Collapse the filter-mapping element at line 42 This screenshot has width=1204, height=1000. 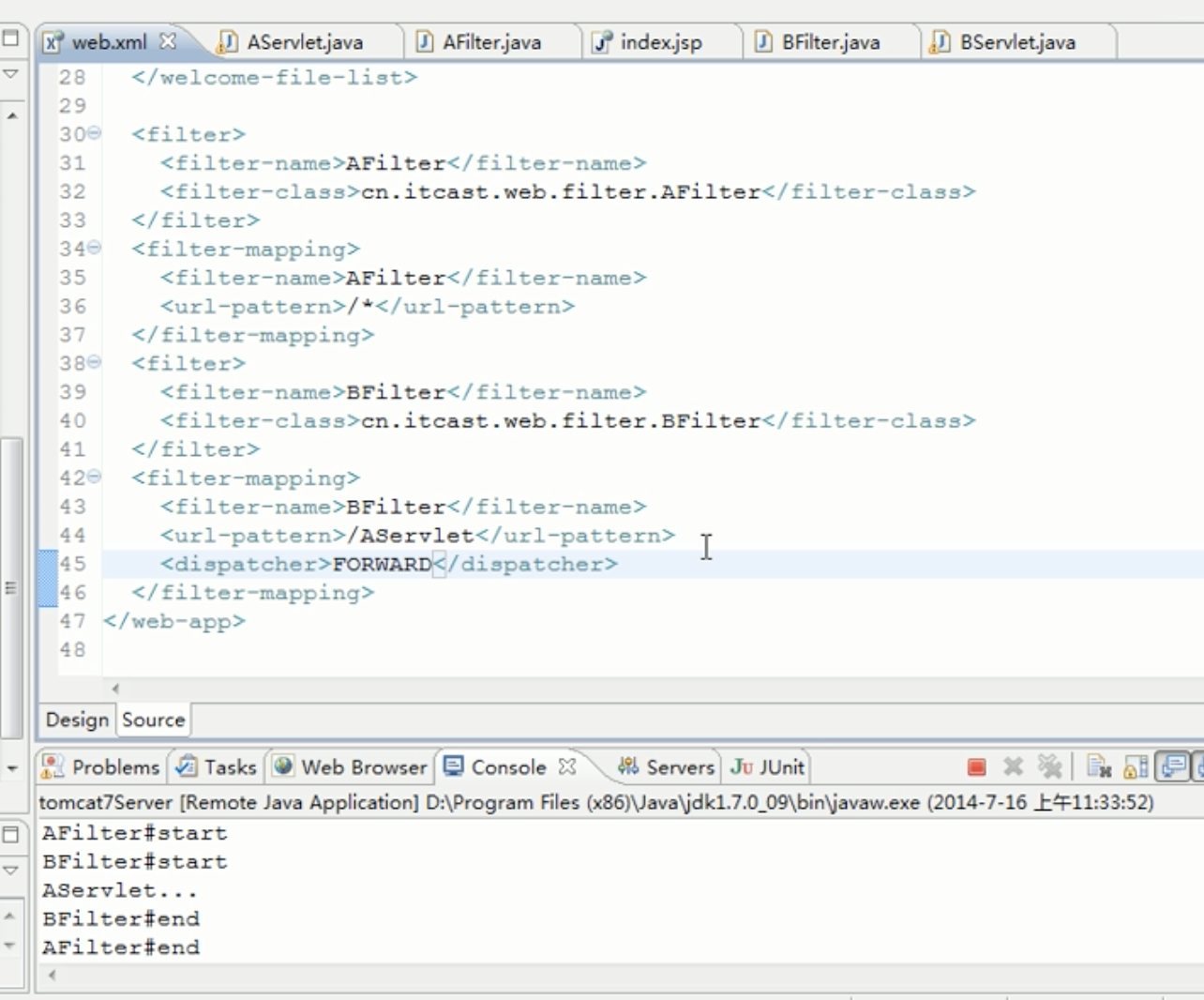coord(94,477)
